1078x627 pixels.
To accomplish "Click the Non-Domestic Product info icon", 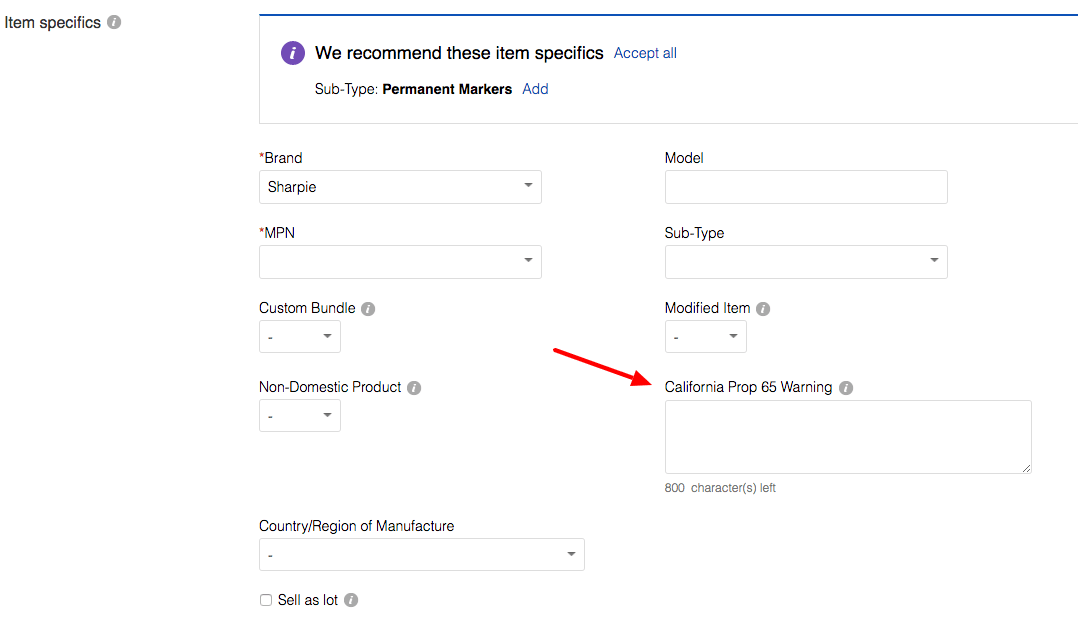I will (413, 387).
